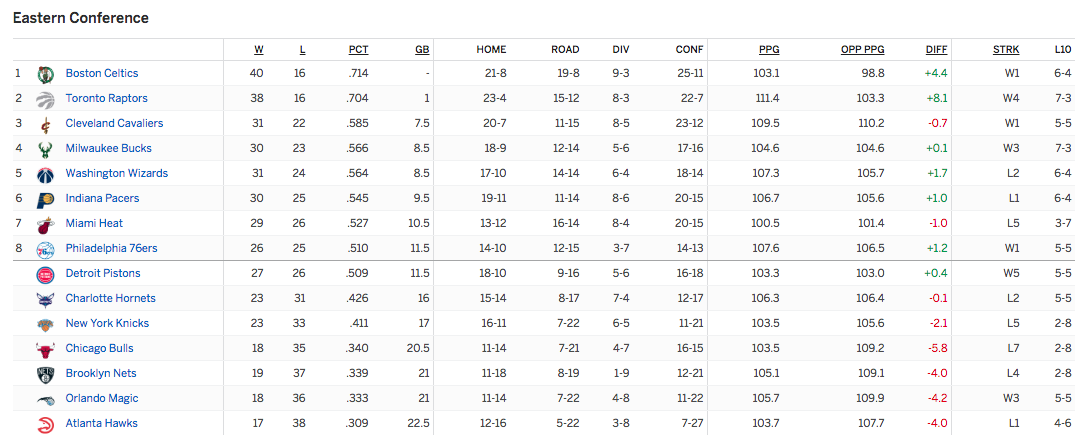Click the Toronto Raptors logo icon
This screenshot has width=1091, height=444.
point(45,99)
